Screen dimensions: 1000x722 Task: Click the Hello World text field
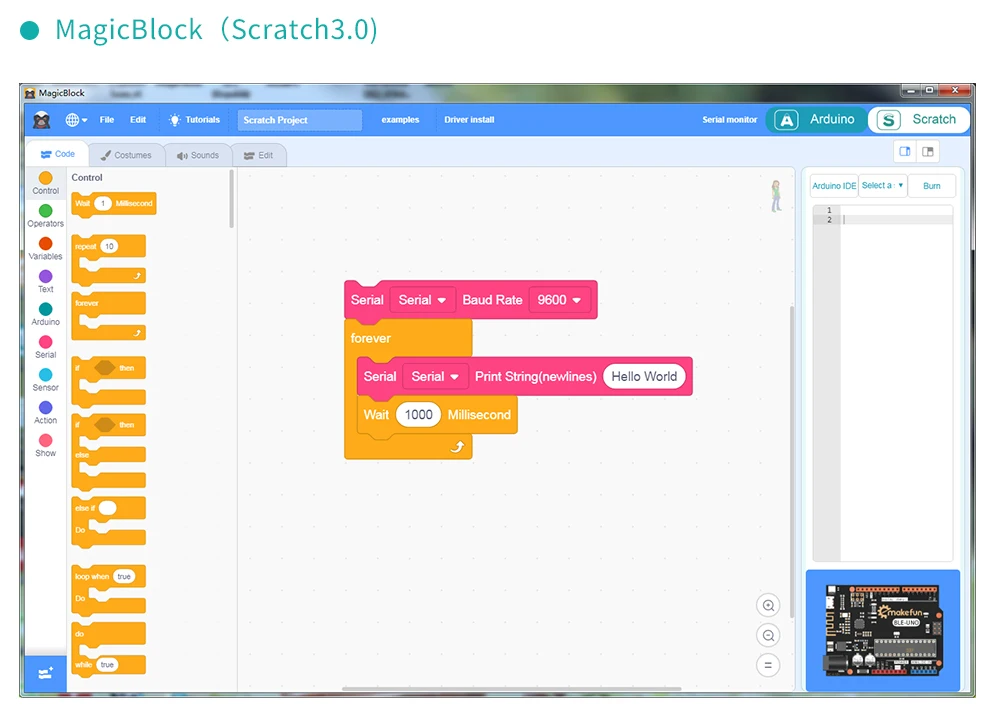pos(644,376)
